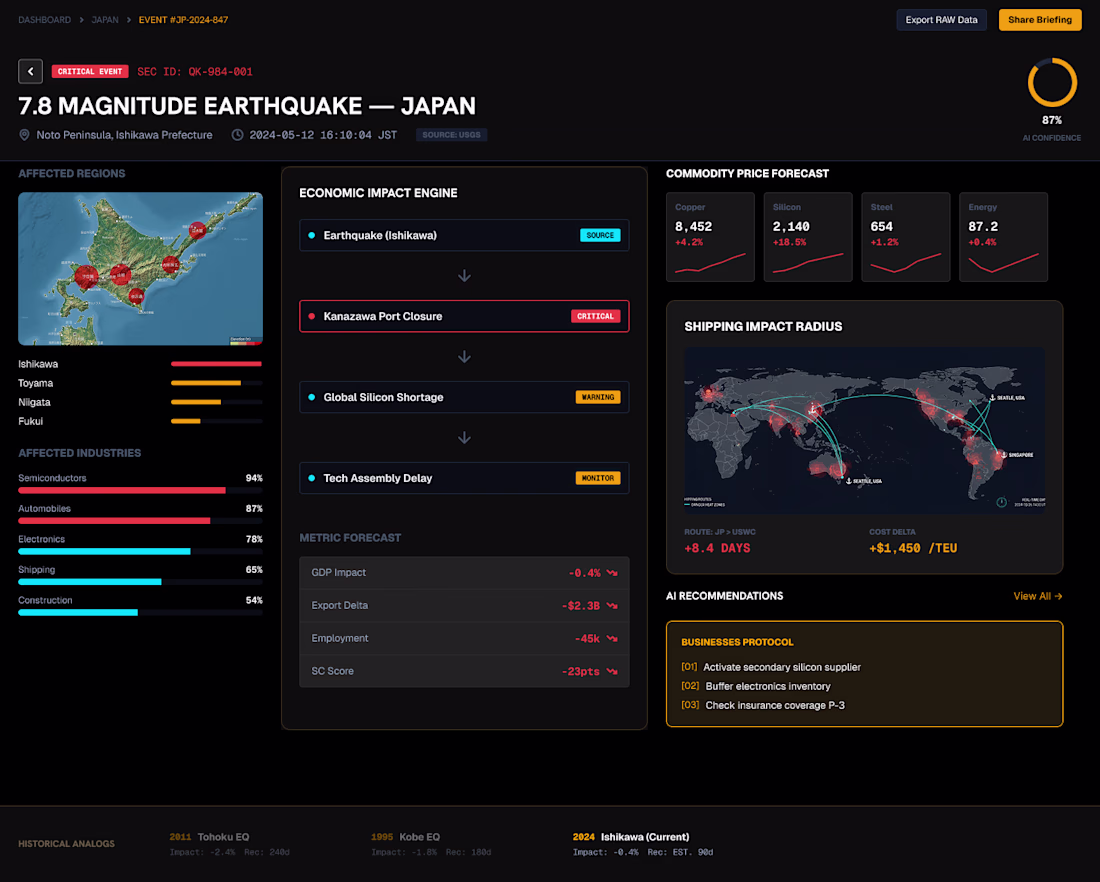This screenshot has width=1100, height=882.
Task: Open the View All recommendations link
Action: point(1038,596)
